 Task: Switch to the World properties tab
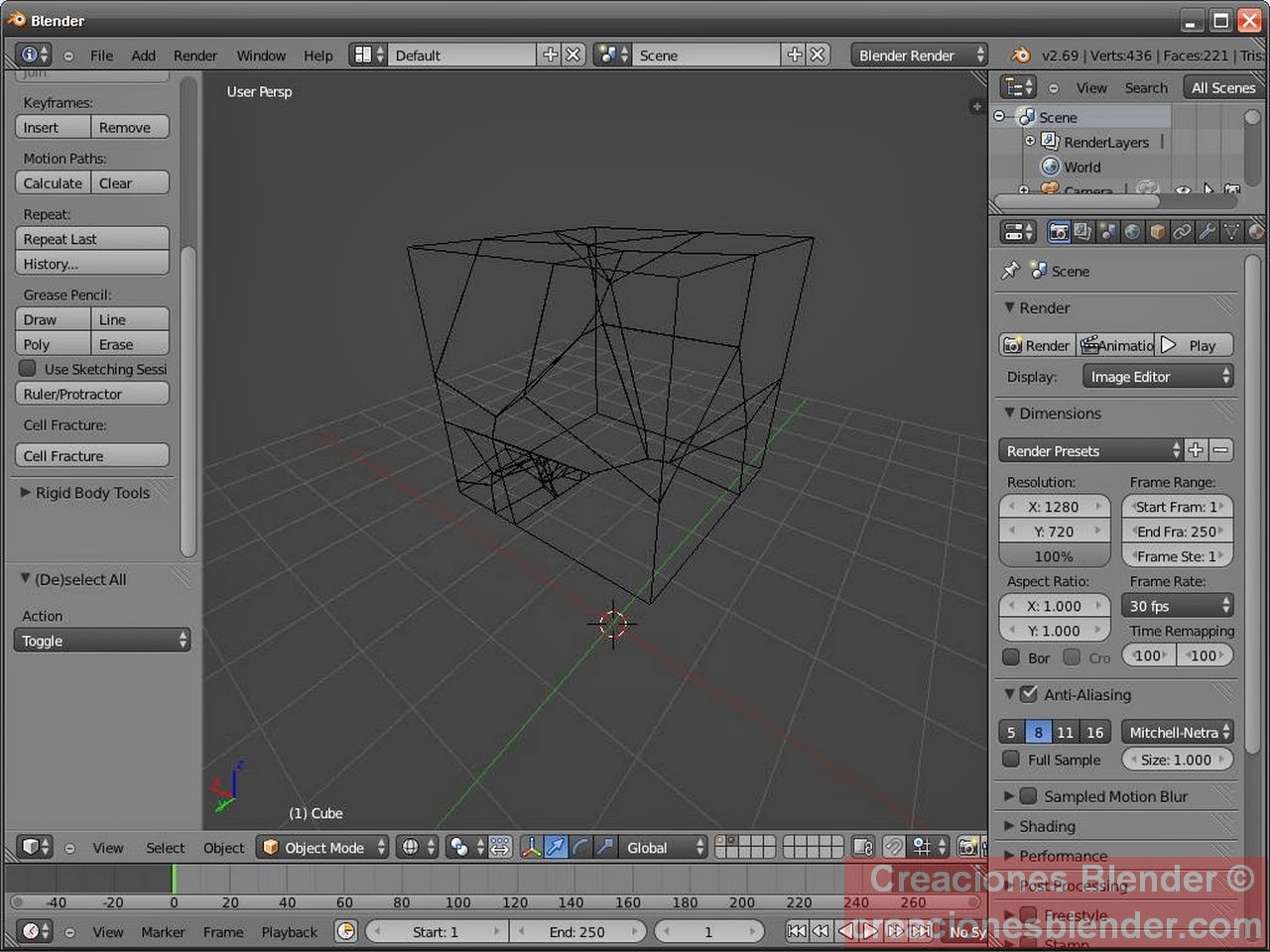point(1131,231)
